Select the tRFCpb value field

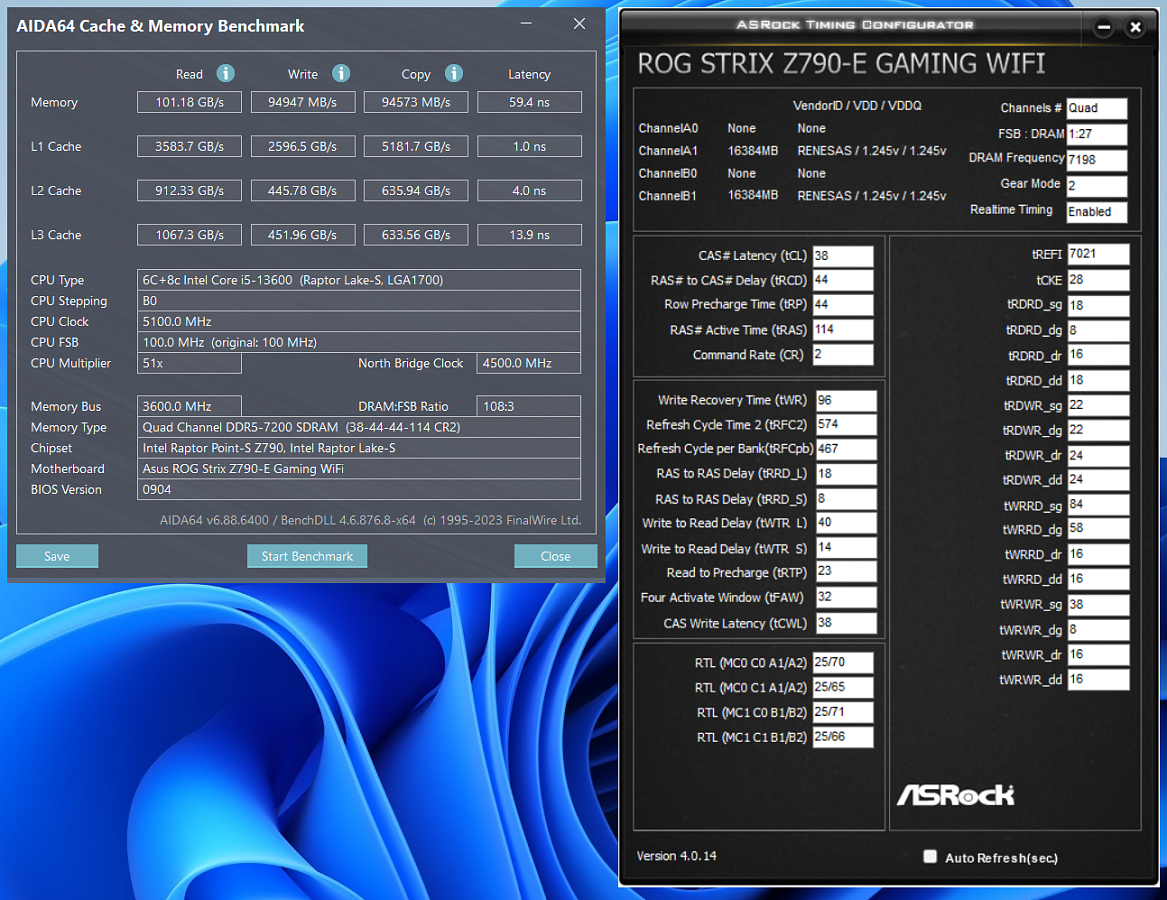(x=846, y=449)
